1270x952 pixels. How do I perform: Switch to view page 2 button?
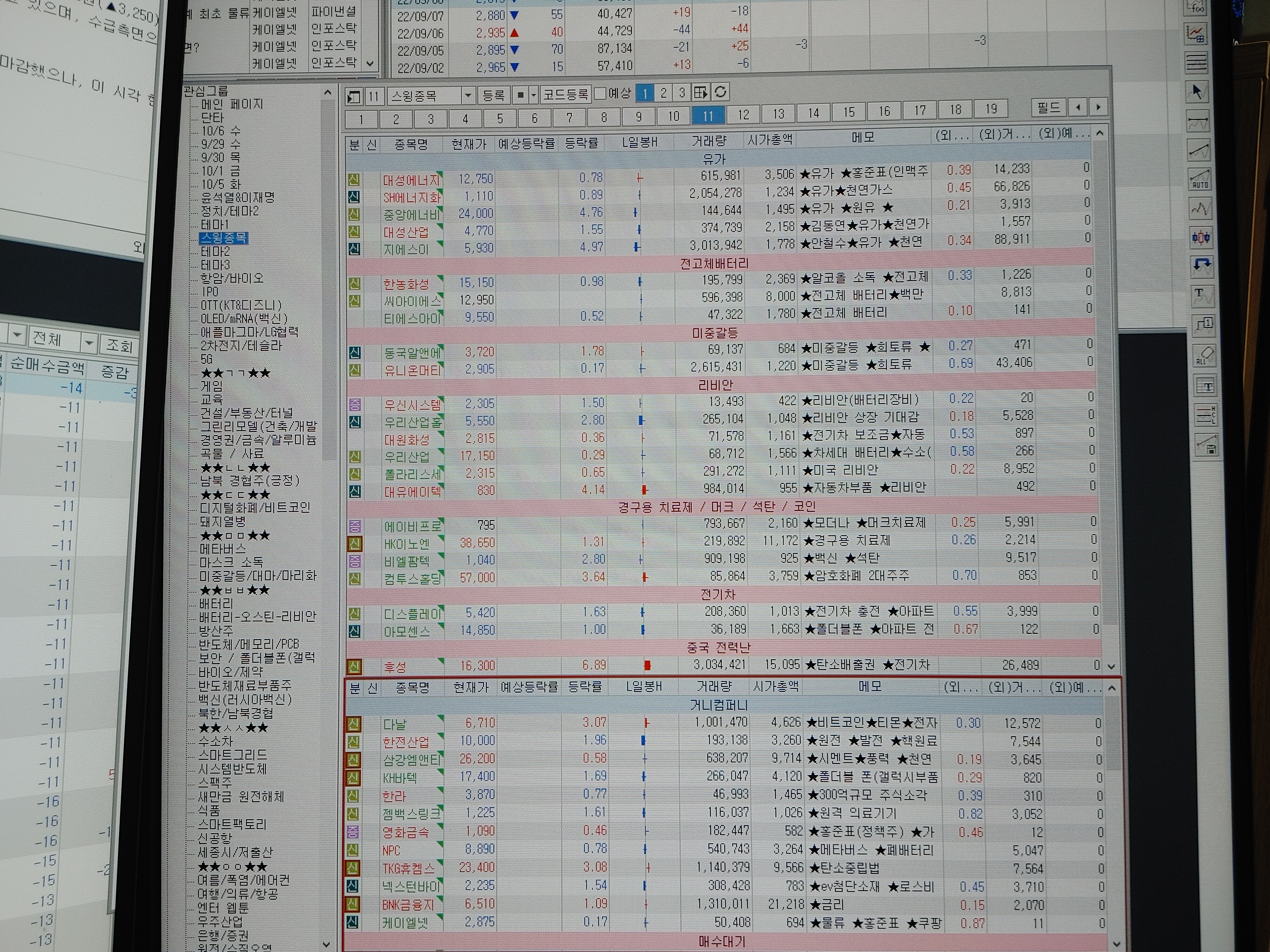point(663,92)
